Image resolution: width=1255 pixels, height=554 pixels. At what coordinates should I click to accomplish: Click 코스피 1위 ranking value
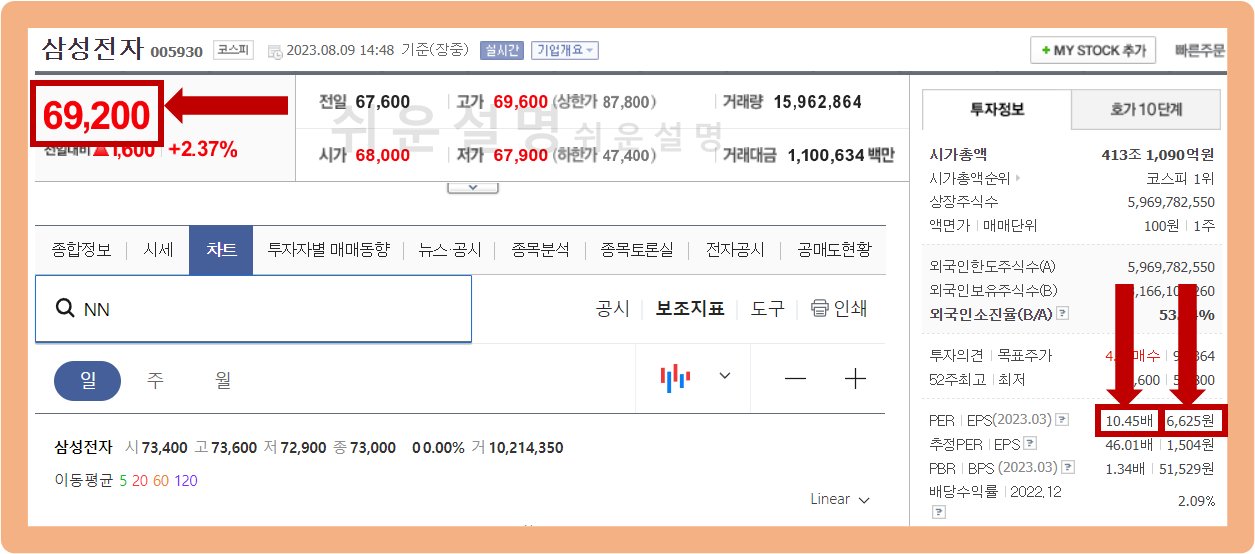1181,178
